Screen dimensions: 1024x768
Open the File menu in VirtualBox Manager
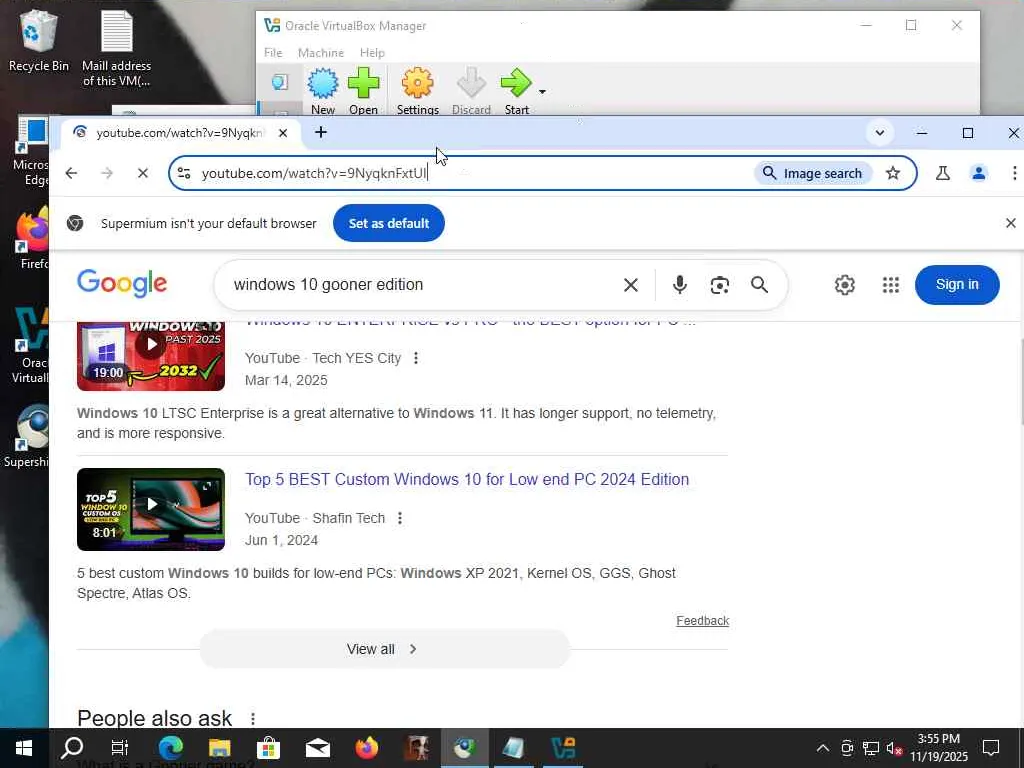click(x=273, y=53)
